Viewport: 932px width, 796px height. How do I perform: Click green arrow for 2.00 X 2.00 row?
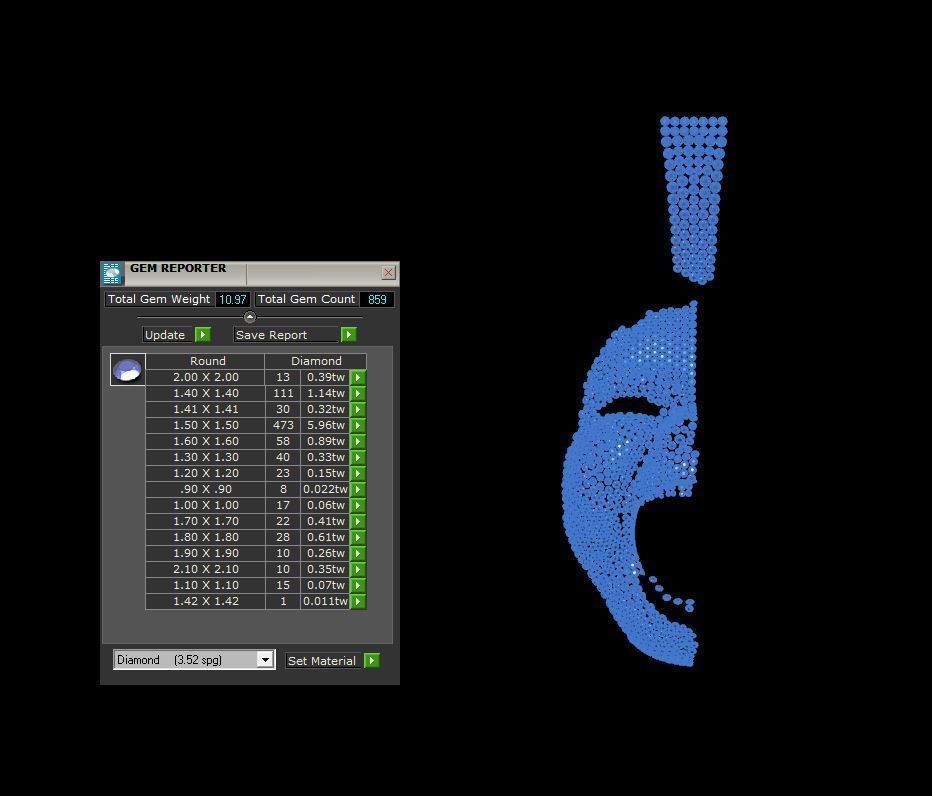tap(357, 377)
